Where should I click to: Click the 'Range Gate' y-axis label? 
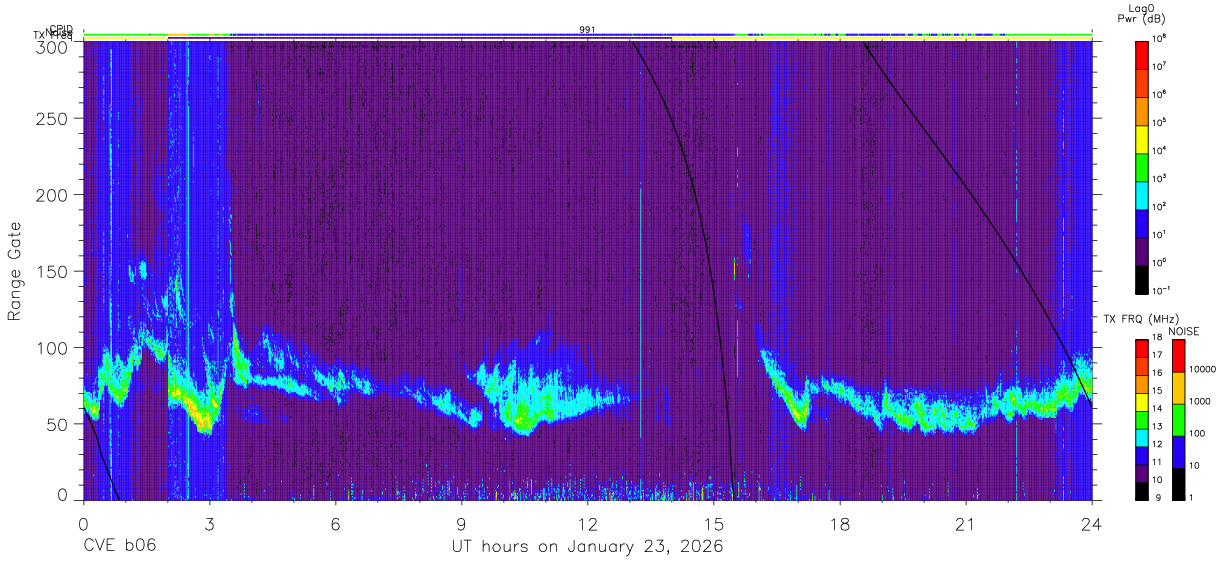(16, 271)
